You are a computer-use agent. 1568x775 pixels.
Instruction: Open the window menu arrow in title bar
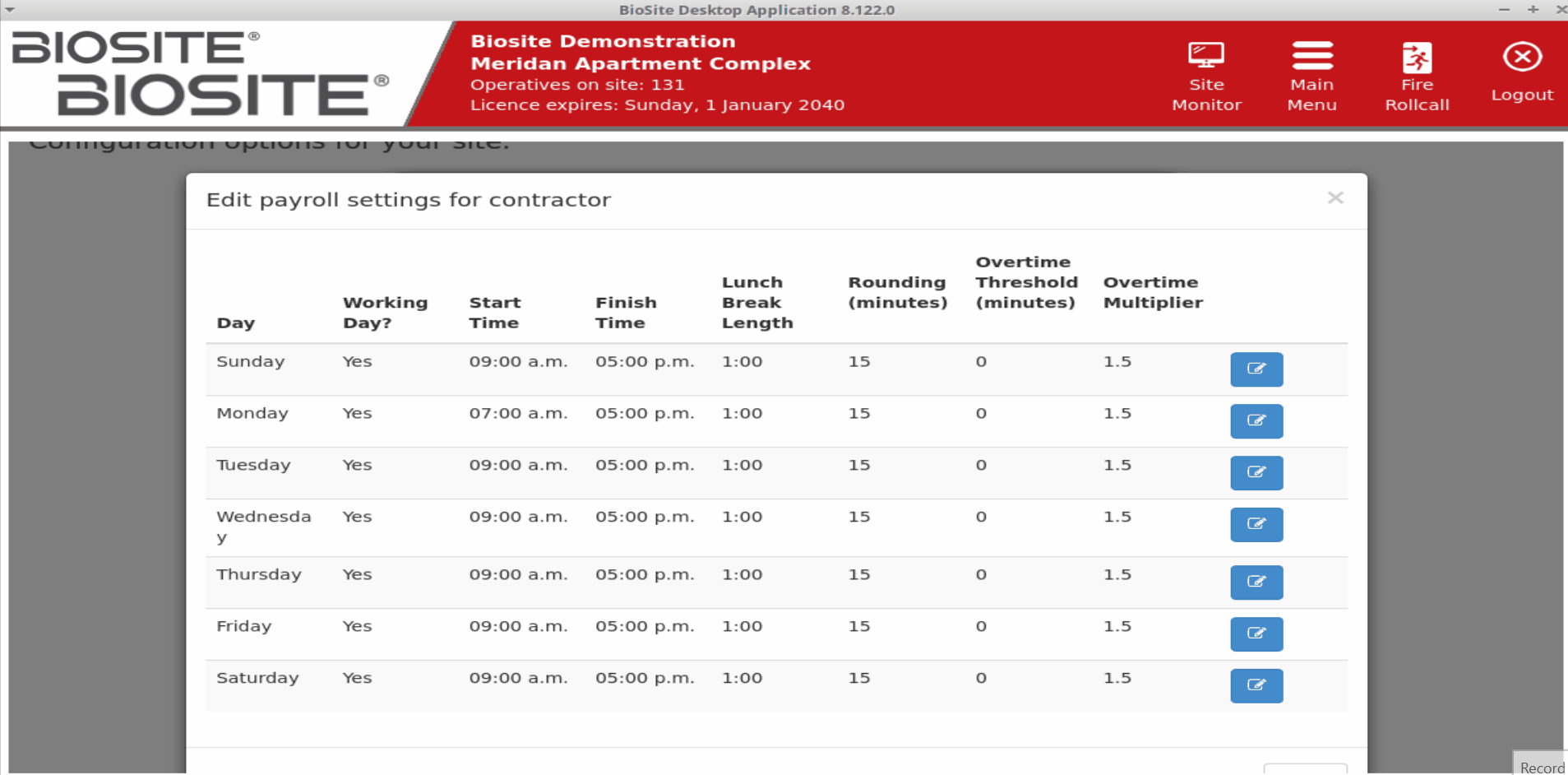coord(11,10)
